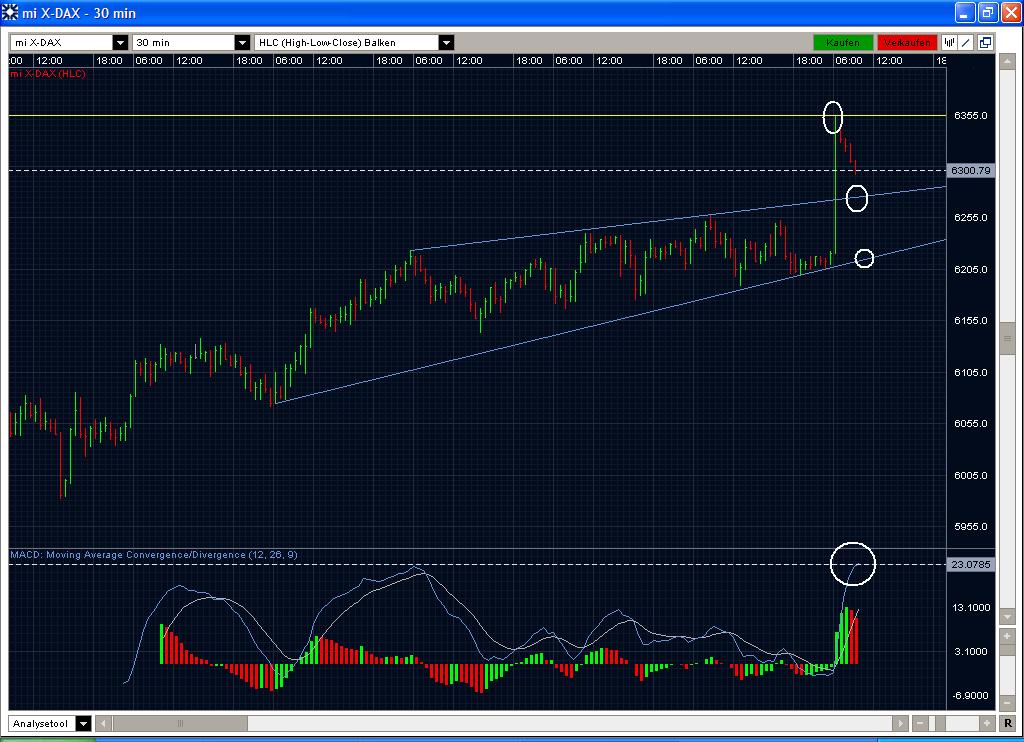
Task: Open the 30 min interval dropdown
Action: click(242, 42)
